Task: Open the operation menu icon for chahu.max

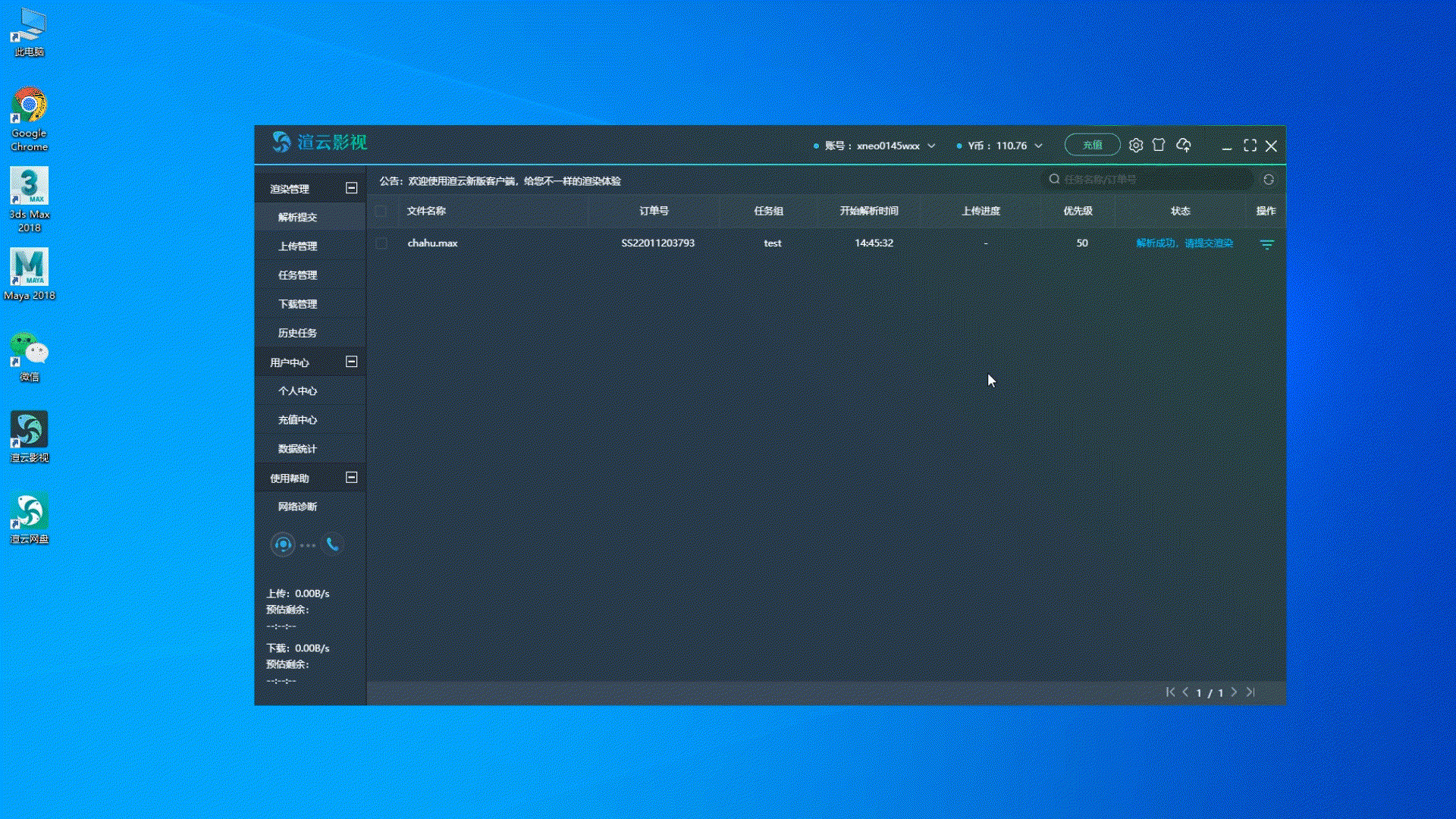Action: [1266, 244]
